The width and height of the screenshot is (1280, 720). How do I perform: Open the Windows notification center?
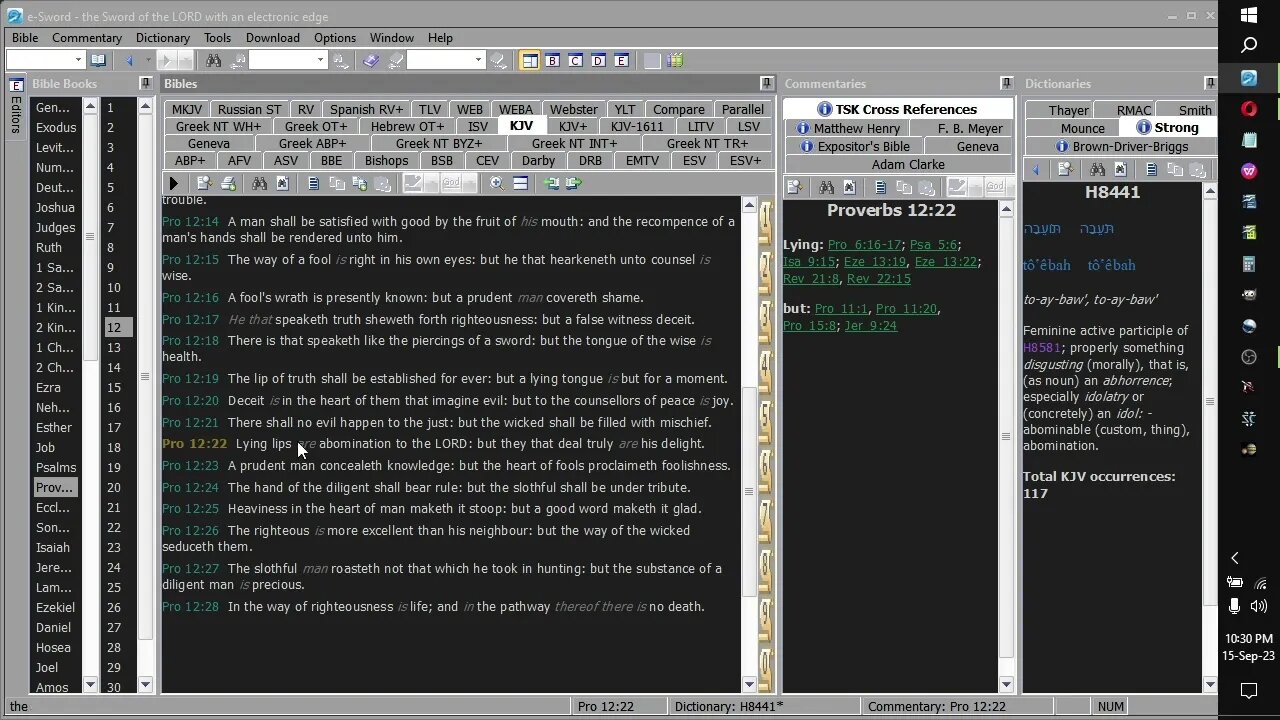[1249, 690]
